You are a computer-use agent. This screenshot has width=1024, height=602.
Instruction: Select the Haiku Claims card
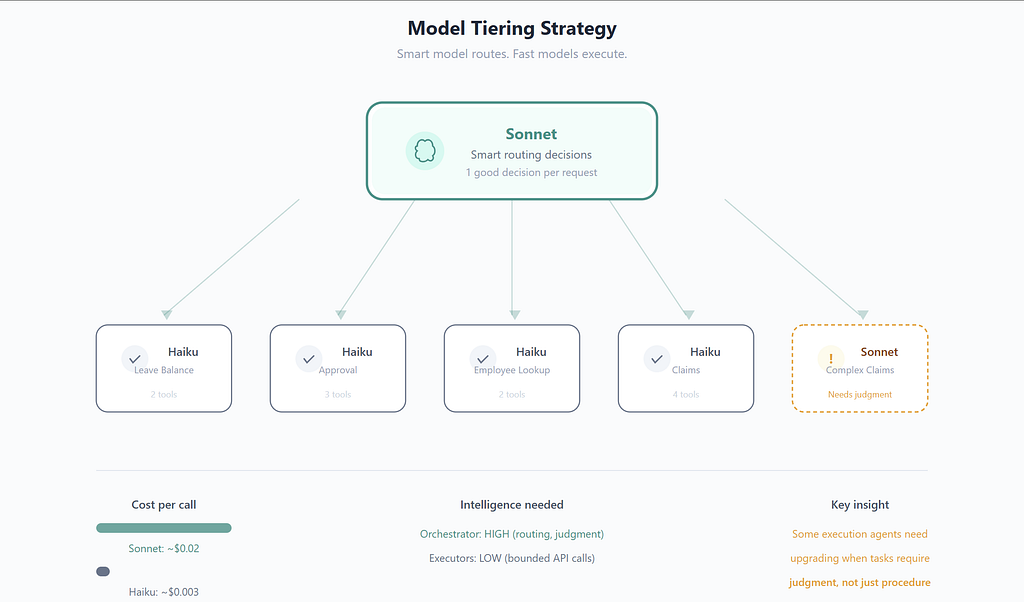tap(686, 368)
